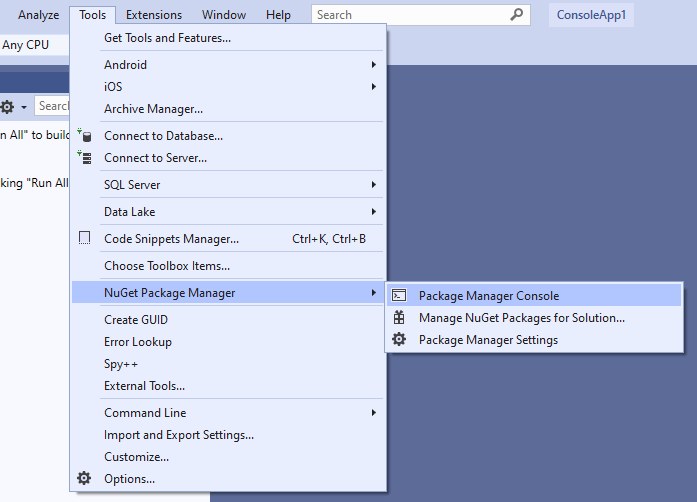The width and height of the screenshot is (697, 502).
Task: Click the Android submenu arrow
Action: coord(374,65)
